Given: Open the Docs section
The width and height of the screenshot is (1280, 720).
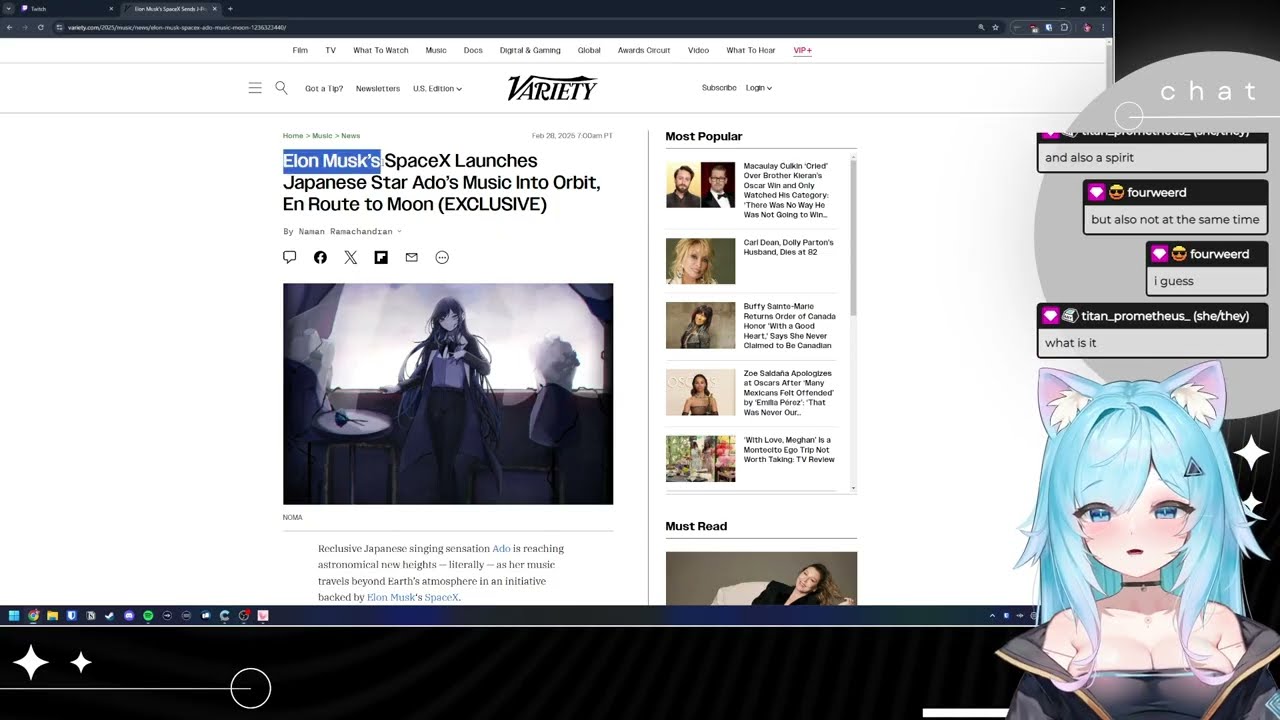Looking at the screenshot, I should pos(473,50).
